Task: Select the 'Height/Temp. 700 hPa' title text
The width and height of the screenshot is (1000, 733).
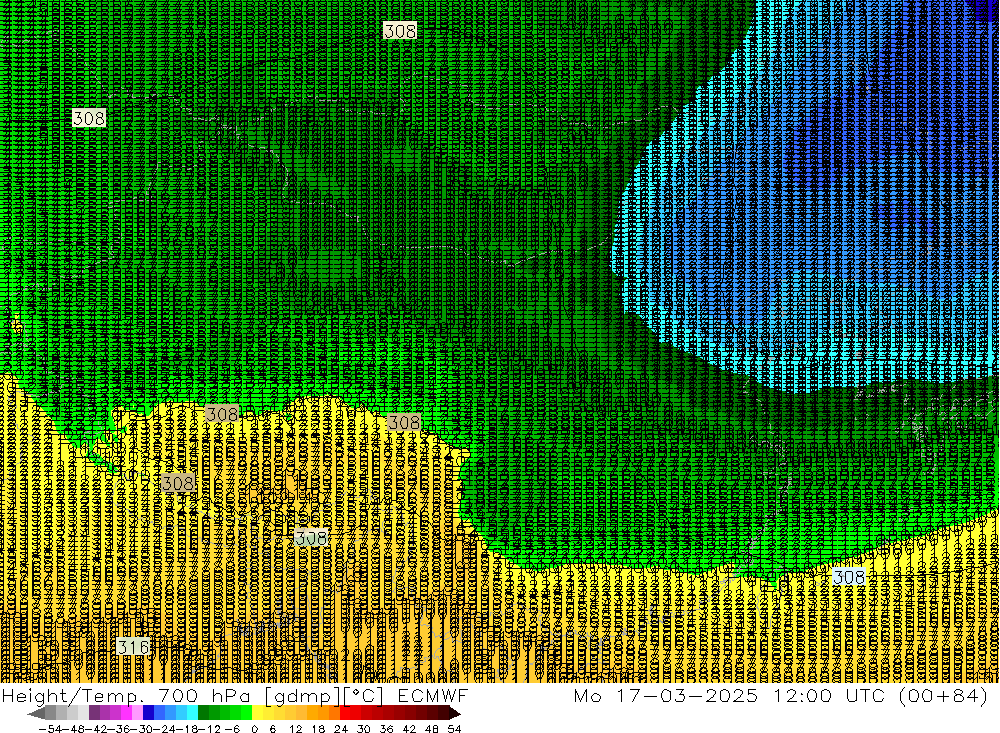Action: point(128,695)
